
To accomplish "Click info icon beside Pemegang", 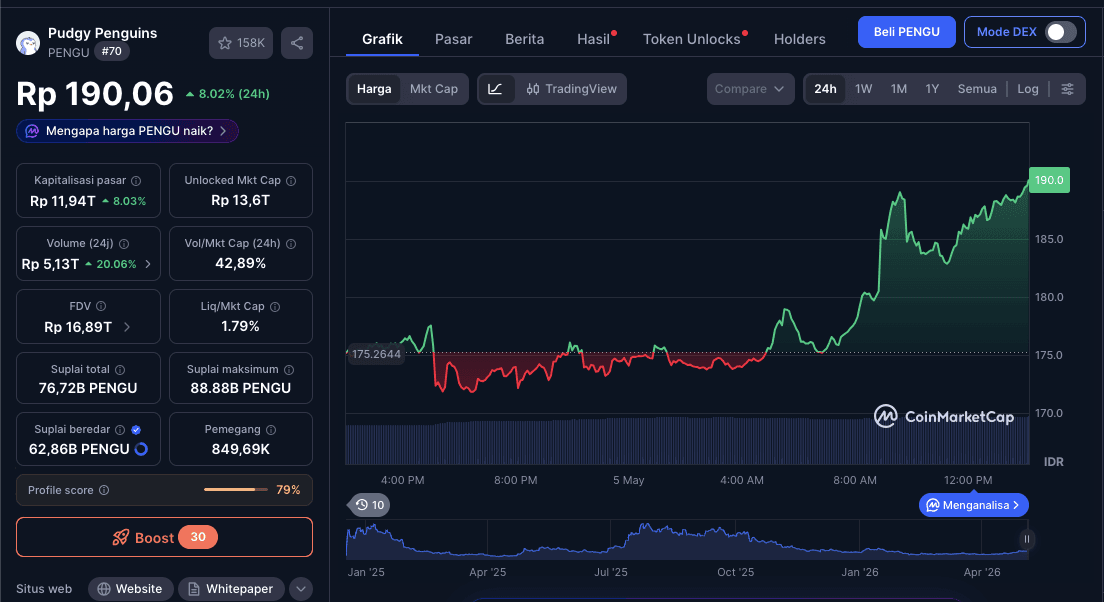I will 270,429.
